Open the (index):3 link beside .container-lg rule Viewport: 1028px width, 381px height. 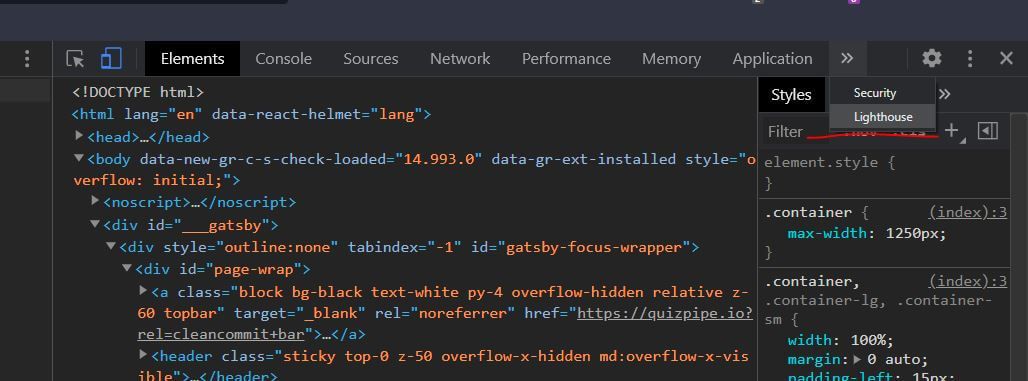pos(968,281)
